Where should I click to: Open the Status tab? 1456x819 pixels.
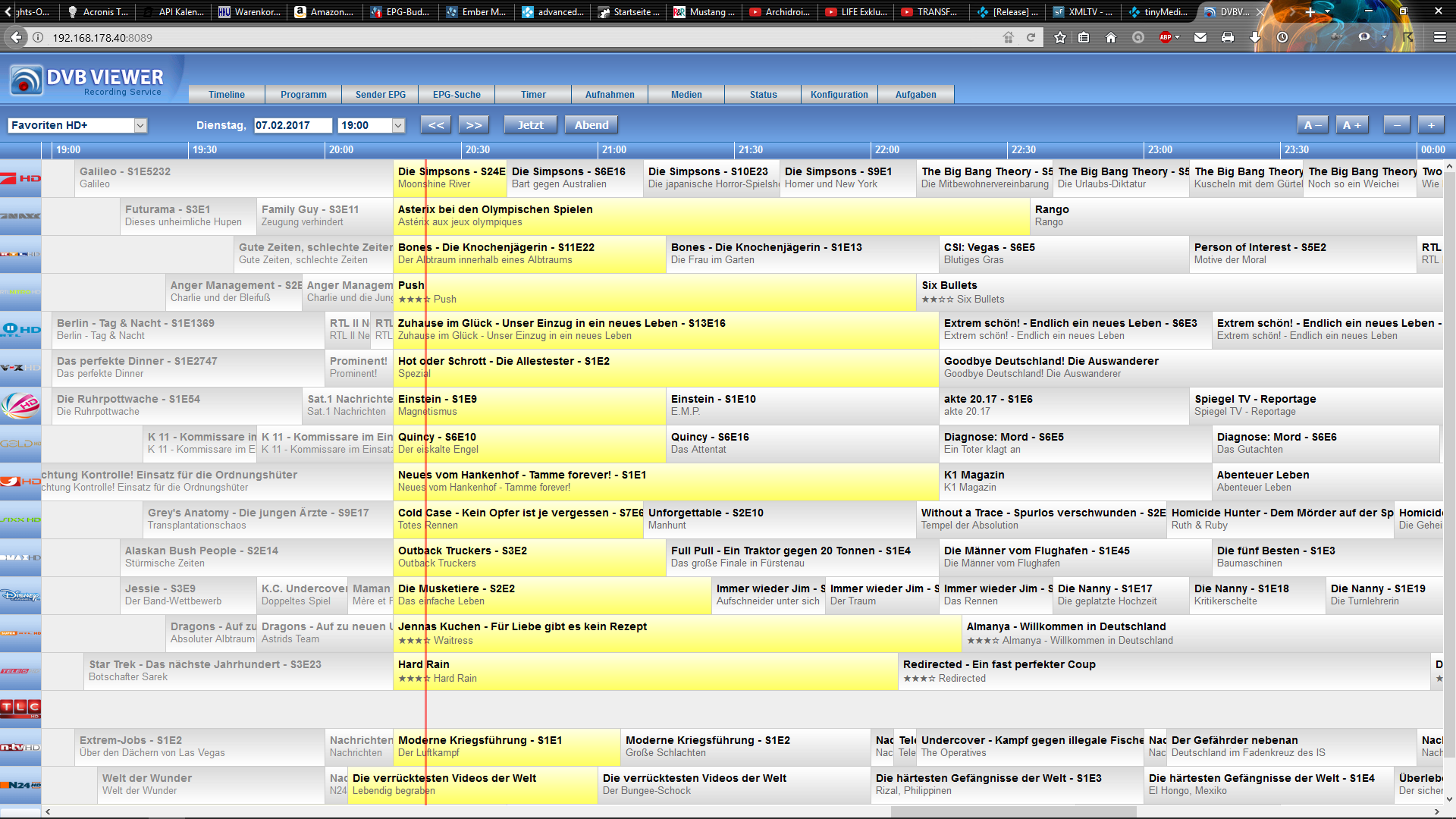764,95
